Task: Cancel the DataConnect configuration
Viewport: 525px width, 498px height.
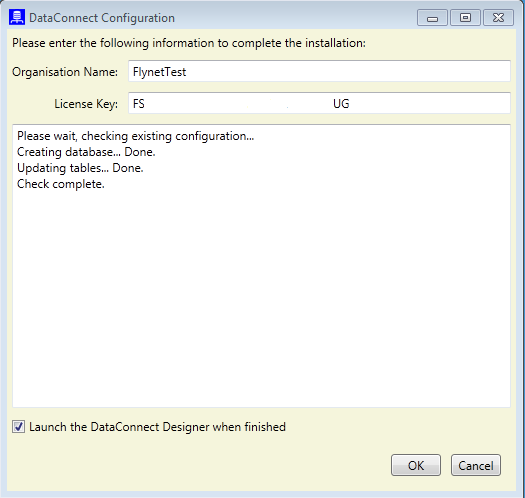Action: coord(476,465)
